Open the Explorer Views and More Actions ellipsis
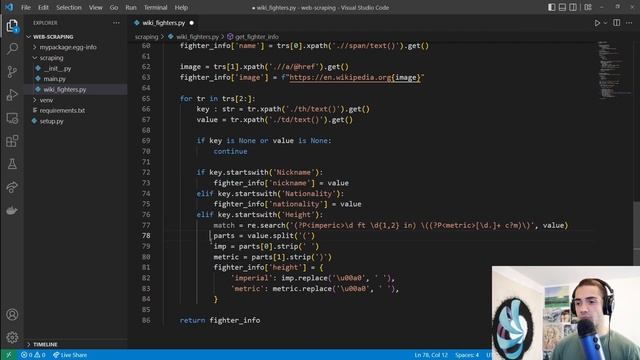This screenshot has width=640, height=360. [116, 23]
